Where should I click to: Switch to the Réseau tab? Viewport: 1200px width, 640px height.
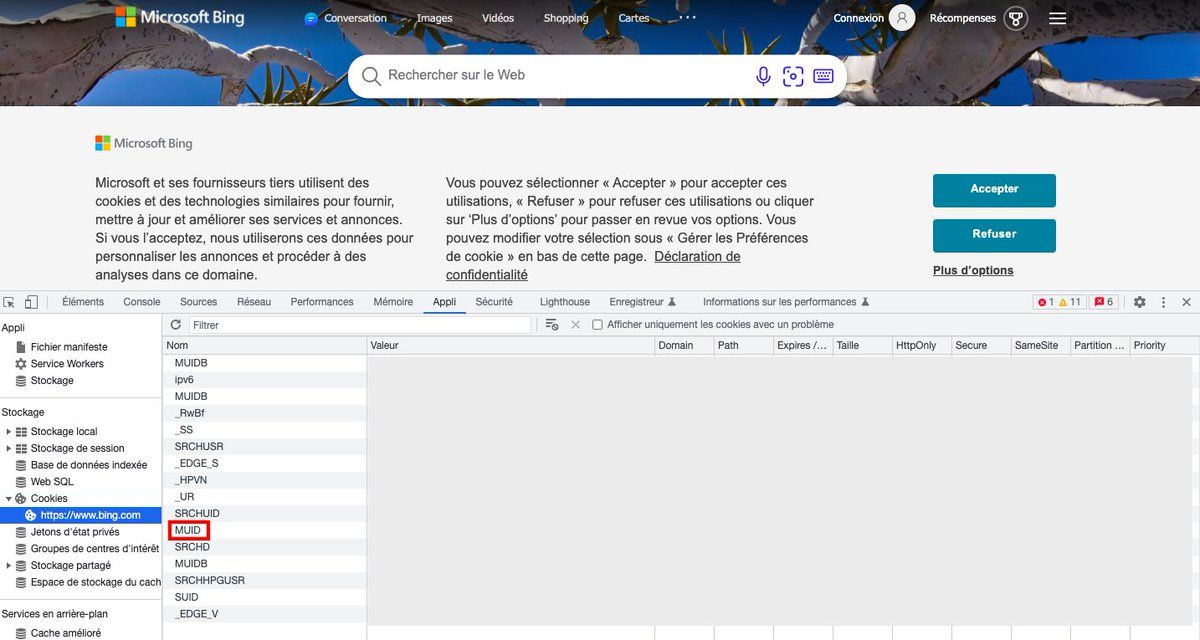(254, 302)
